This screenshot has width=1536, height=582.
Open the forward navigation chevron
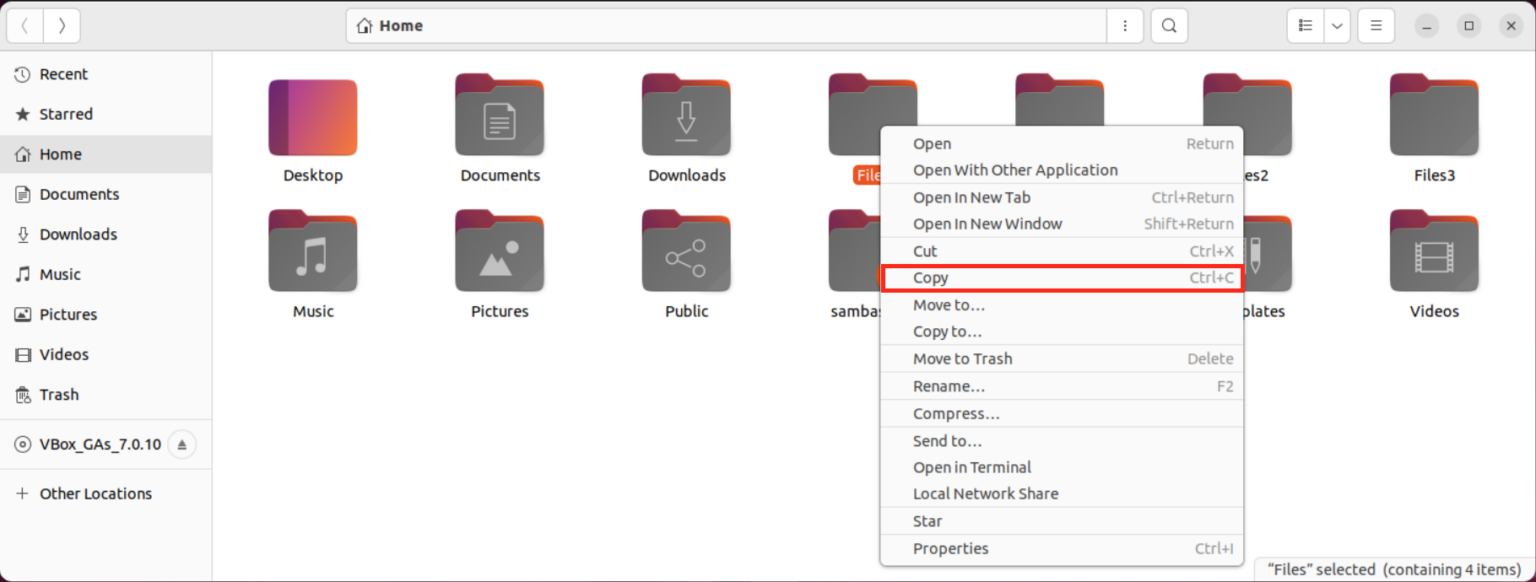pos(61,25)
